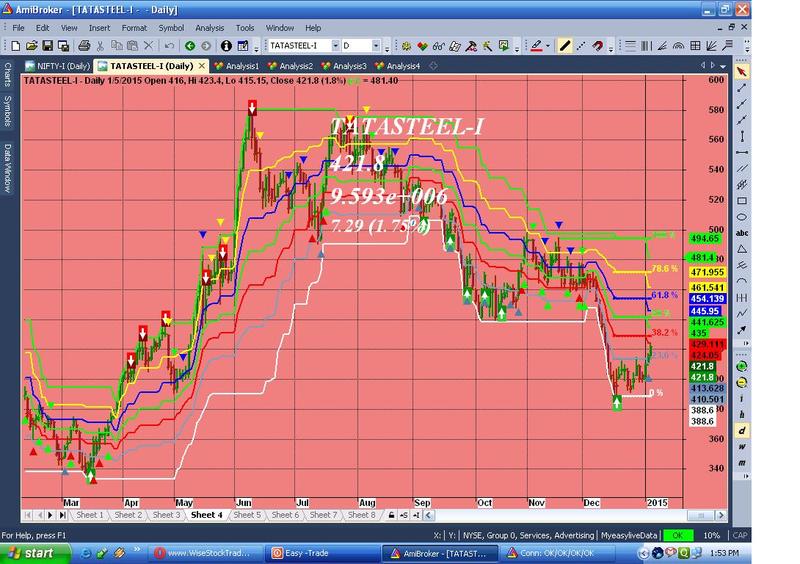Select the rectangle drawing tool
Viewport: 800px width, 564px height.
tap(742, 201)
